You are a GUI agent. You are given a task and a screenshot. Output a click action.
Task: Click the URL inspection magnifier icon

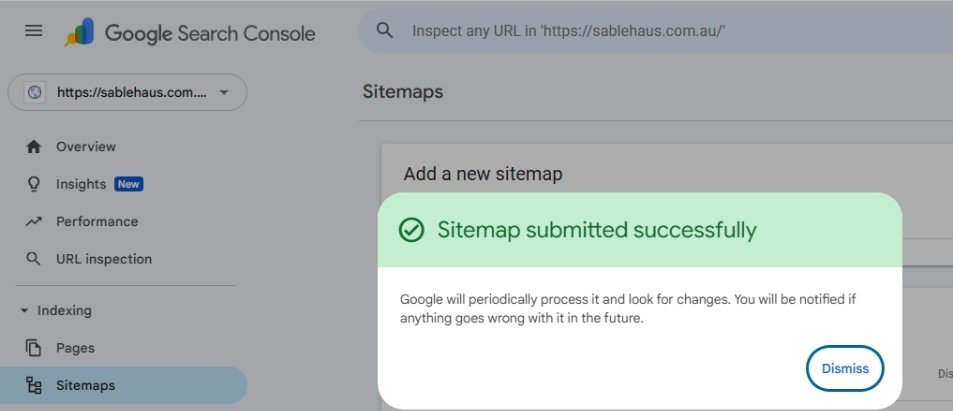pos(33,259)
